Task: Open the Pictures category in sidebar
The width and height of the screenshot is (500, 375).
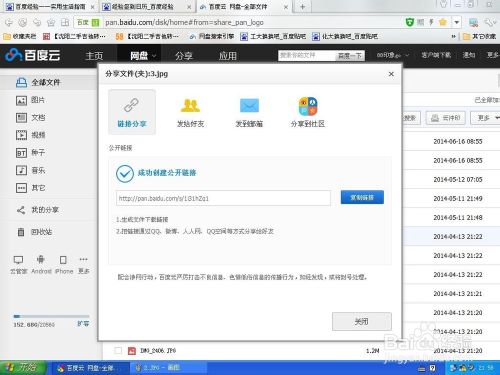Action: pyautogui.click(x=31, y=100)
